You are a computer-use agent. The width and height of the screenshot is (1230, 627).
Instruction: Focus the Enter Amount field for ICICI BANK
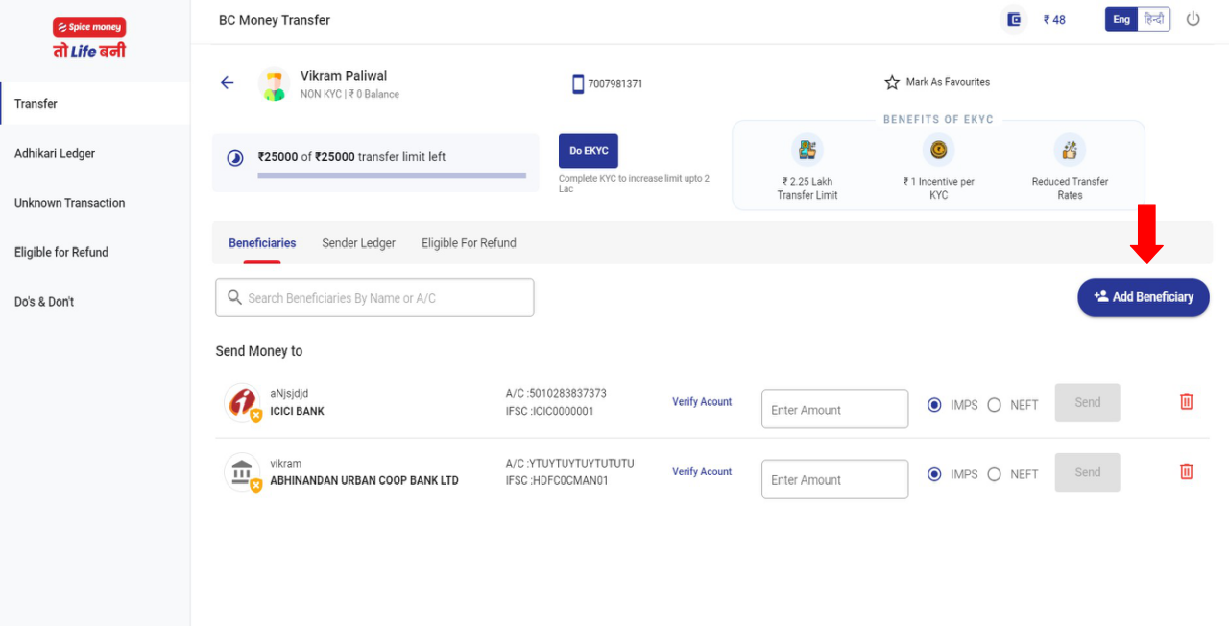click(834, 409)
